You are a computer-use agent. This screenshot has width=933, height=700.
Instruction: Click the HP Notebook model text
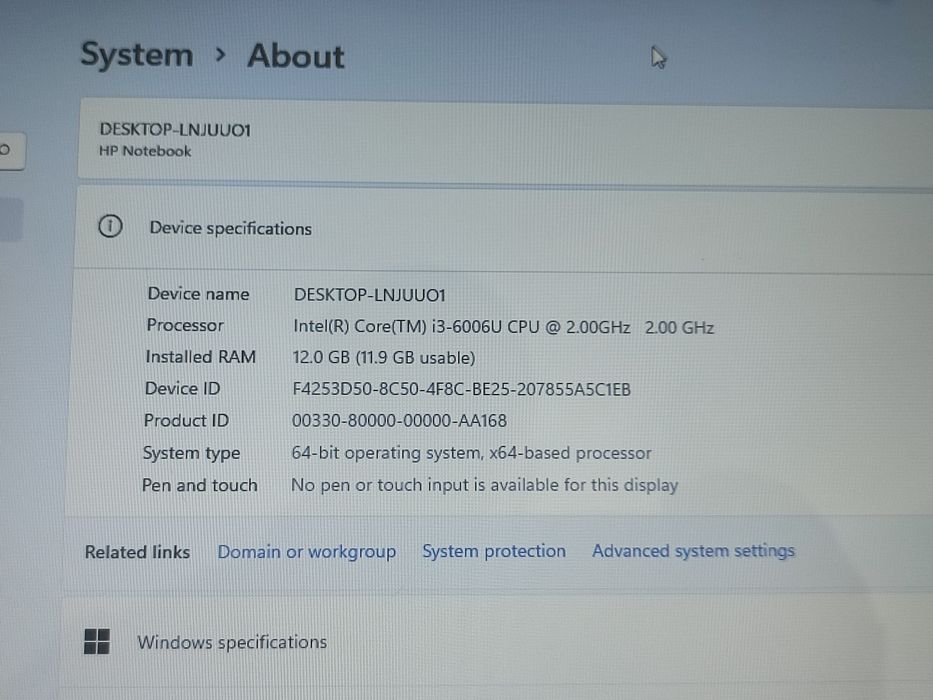(x=145, y=151)
